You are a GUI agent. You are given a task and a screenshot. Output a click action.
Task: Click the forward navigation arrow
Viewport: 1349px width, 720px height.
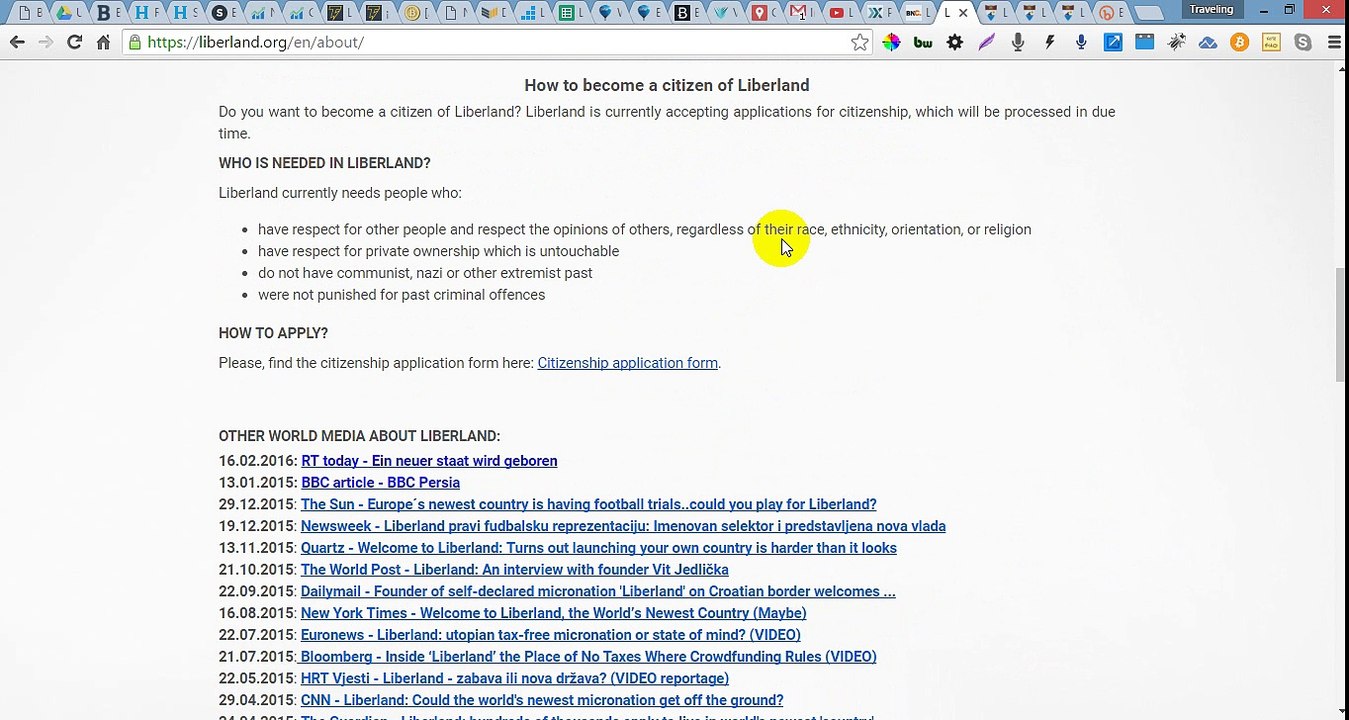point(45,42)
